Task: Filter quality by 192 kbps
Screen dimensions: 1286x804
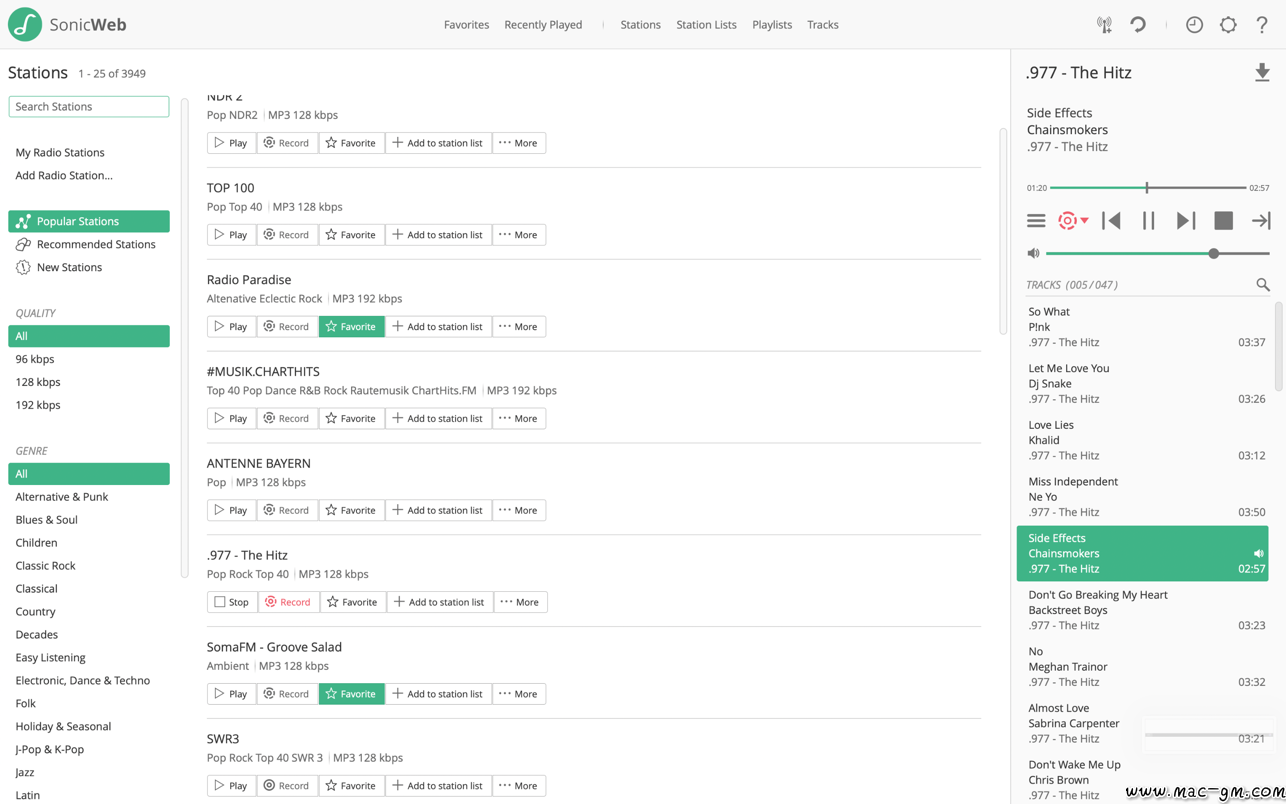Action: click(x=89, y=405)
